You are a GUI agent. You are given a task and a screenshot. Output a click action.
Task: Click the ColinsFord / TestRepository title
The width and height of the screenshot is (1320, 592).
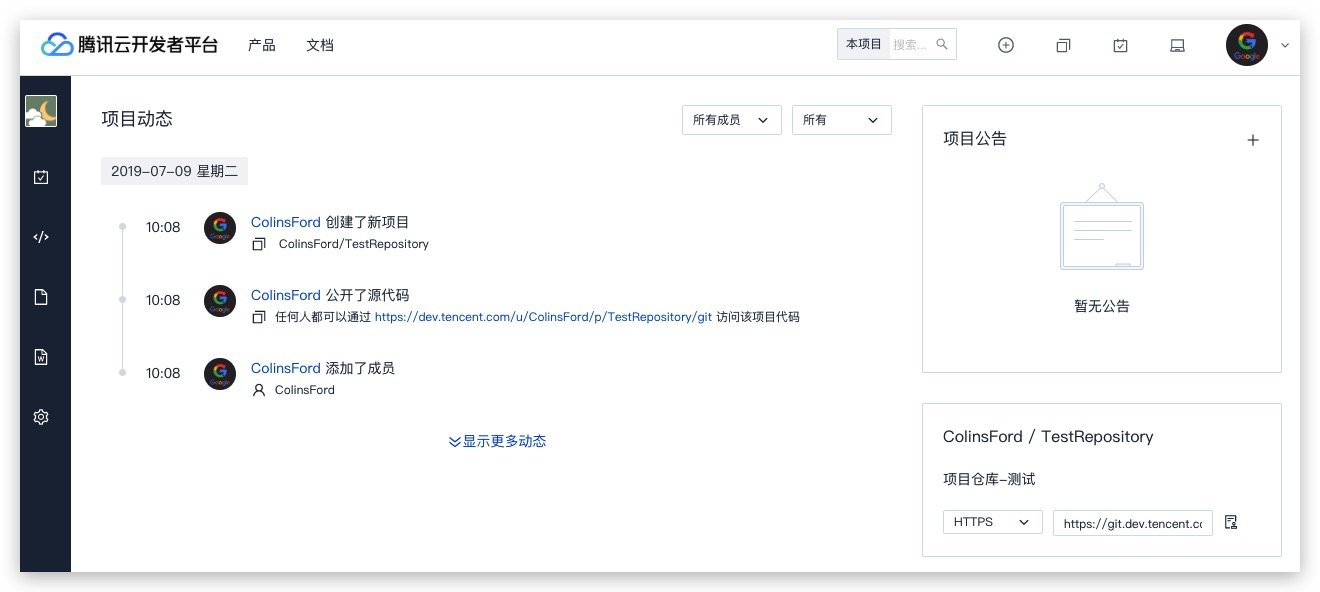[x=1048, y=437]
